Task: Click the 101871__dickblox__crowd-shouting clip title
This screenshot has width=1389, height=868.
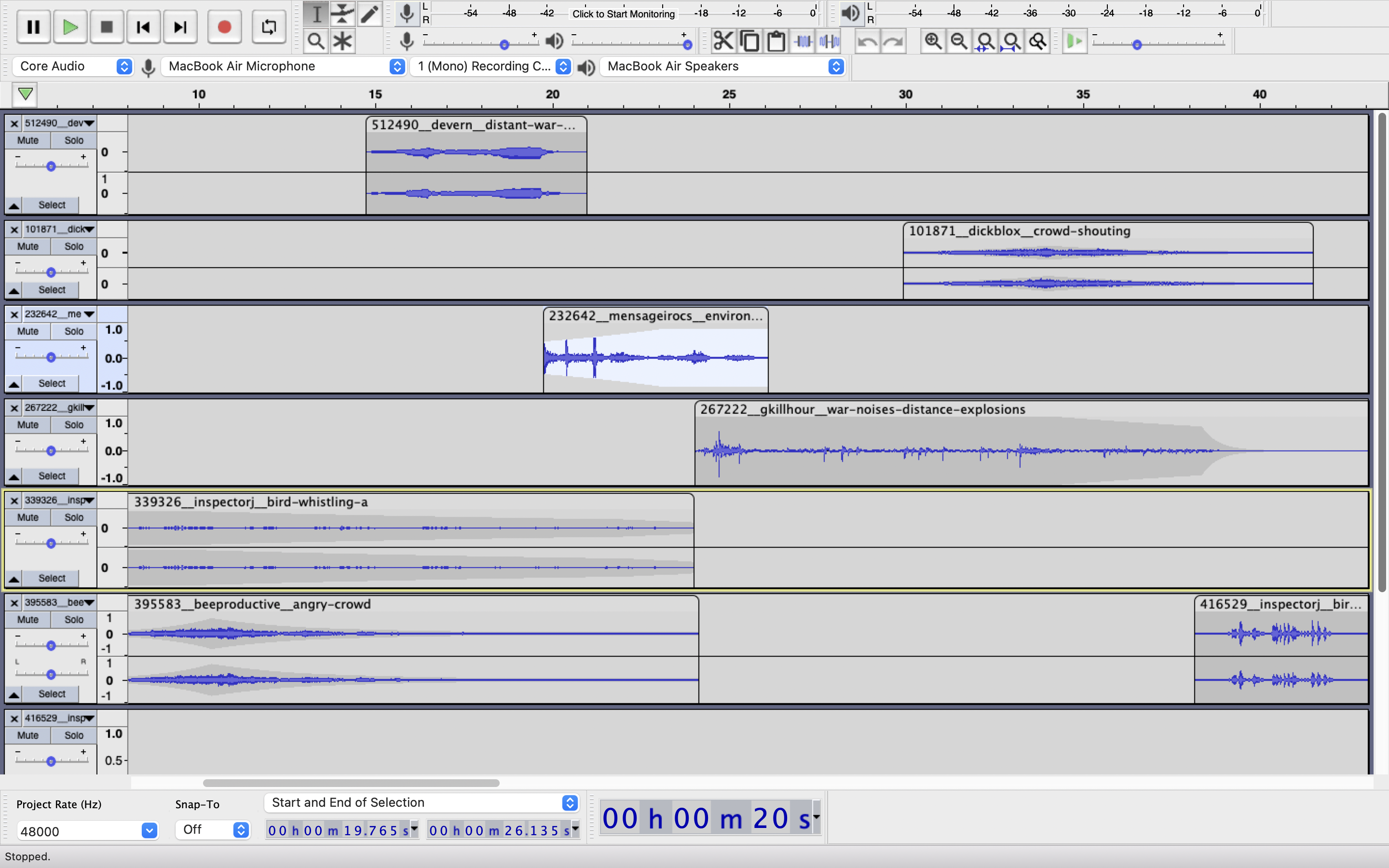Action: [x=1020, y=231]
